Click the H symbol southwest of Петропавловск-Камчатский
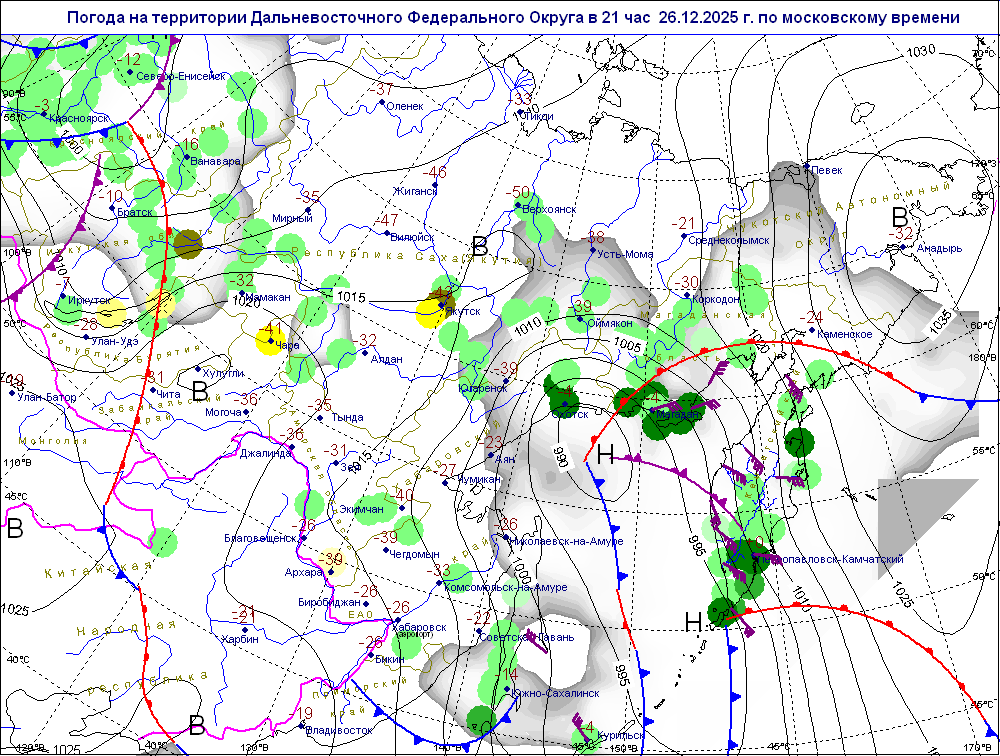Viewport: 1000px width, 756px height. (693, 621)
